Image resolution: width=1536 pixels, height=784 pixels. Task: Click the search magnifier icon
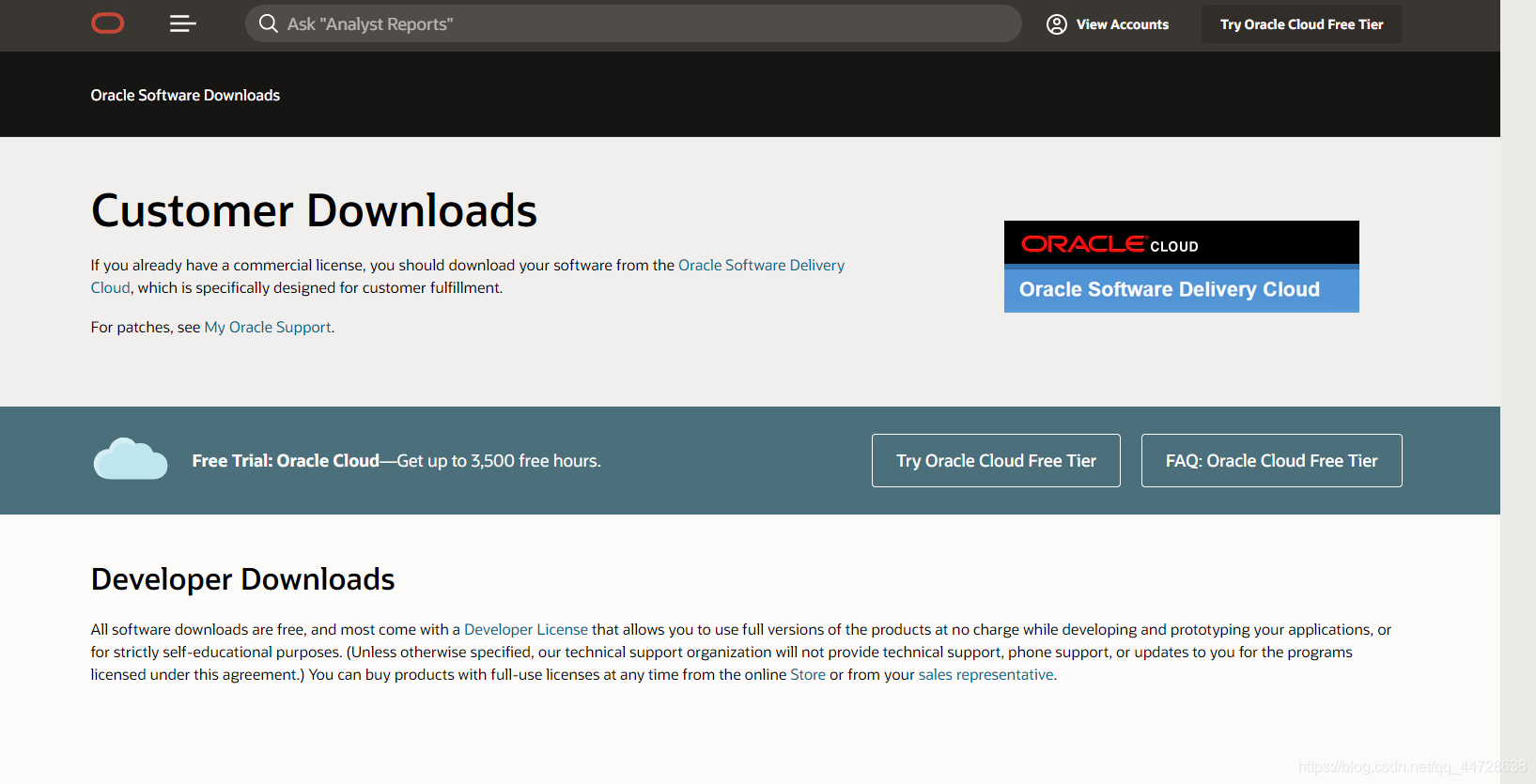(269, 23)
